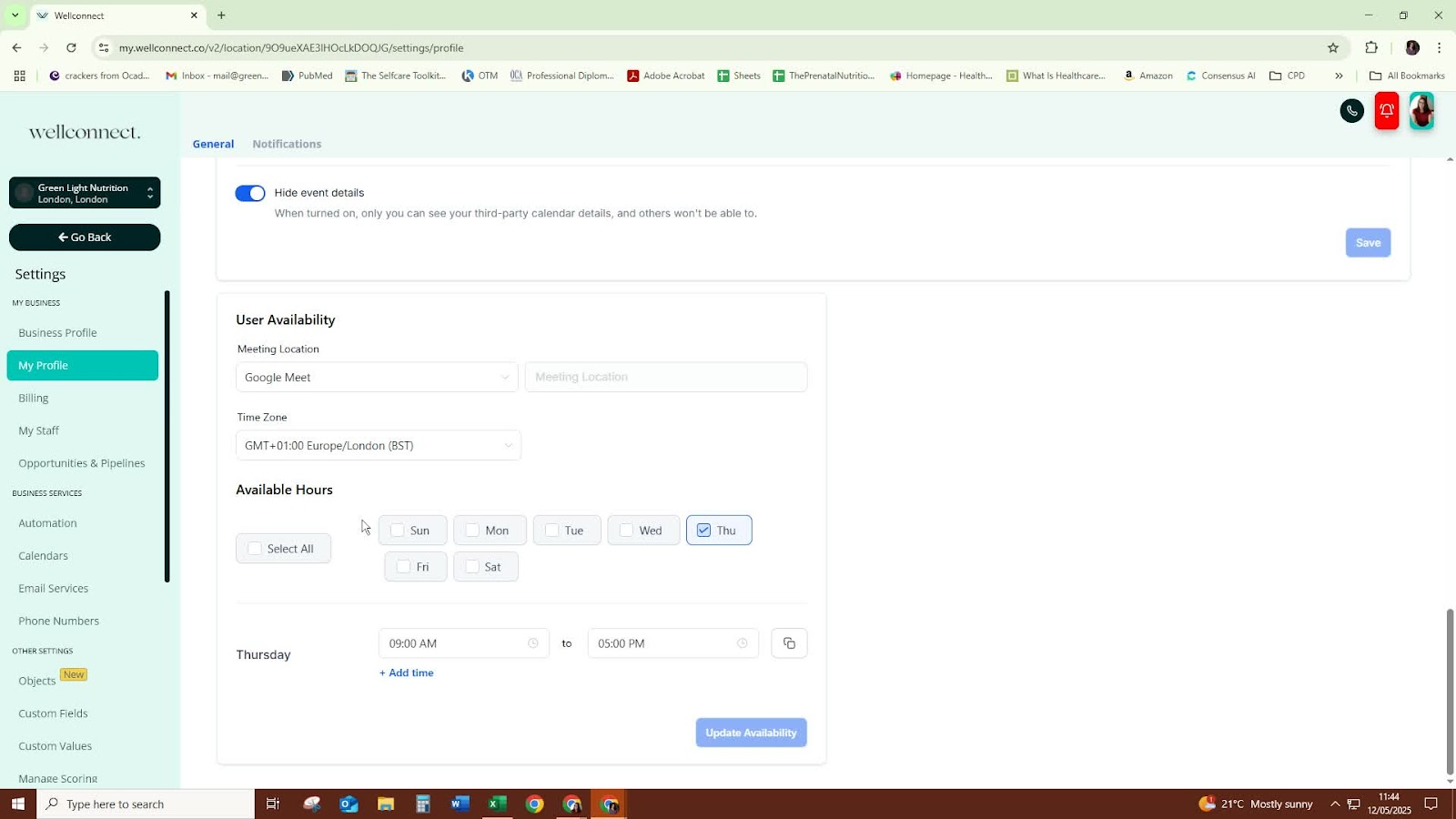This screenshot has width=1456, height=819.
Task: Open the Snipping Tool on the taskbar
Action: pyautogui.click(x=312, y=804)
